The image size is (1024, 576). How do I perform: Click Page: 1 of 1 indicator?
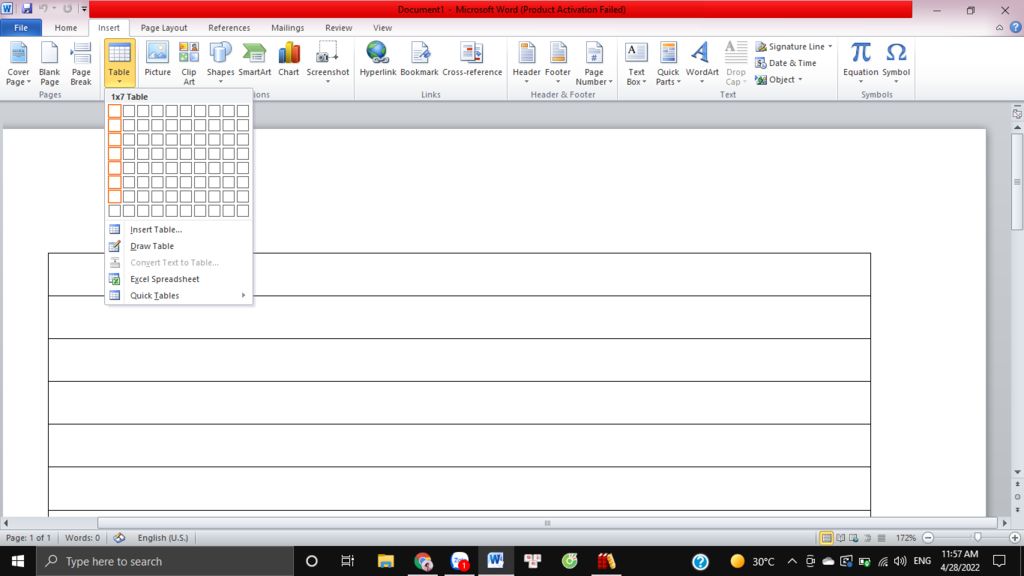[x=28, y=538]
